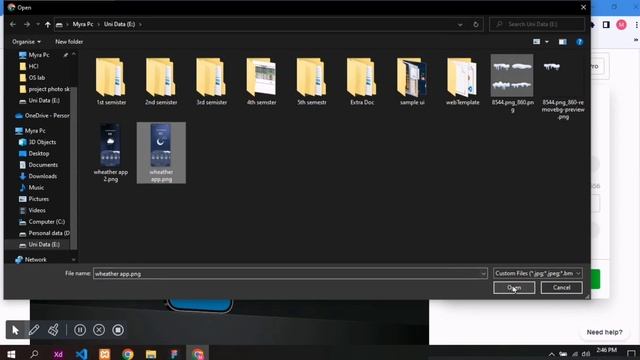The height and width of the screenshot is (360, 640).
Task: Expand the address bar history dropdown
Action: coord(460,24)
